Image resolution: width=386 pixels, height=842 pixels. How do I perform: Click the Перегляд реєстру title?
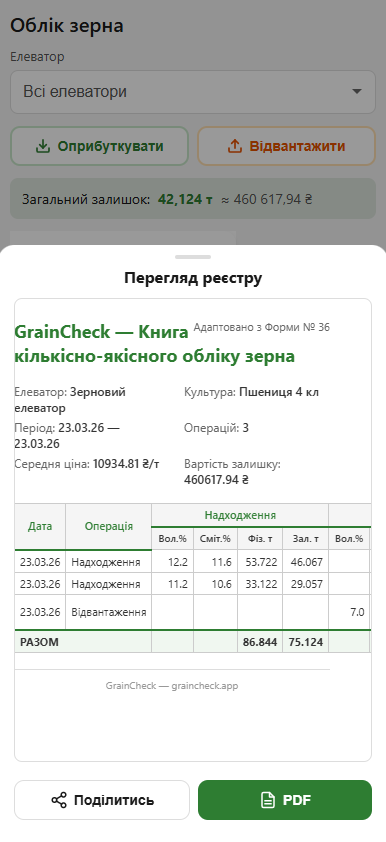(193, 278)
